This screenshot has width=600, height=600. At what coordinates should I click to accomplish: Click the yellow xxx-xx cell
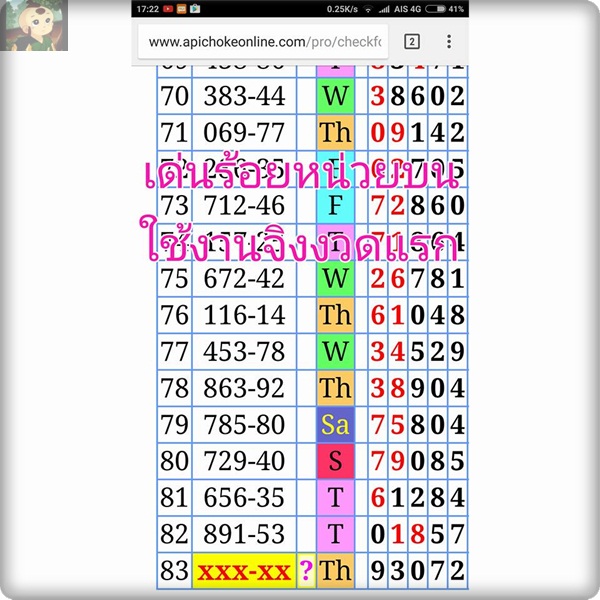click(x=244, y=571)
